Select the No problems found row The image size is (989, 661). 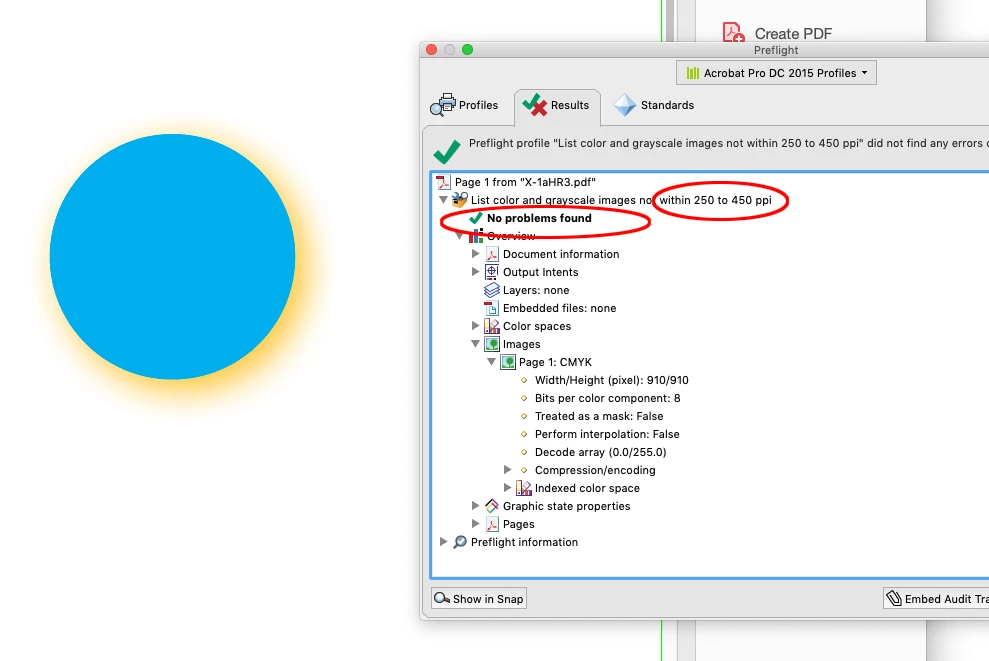(530, 218)
